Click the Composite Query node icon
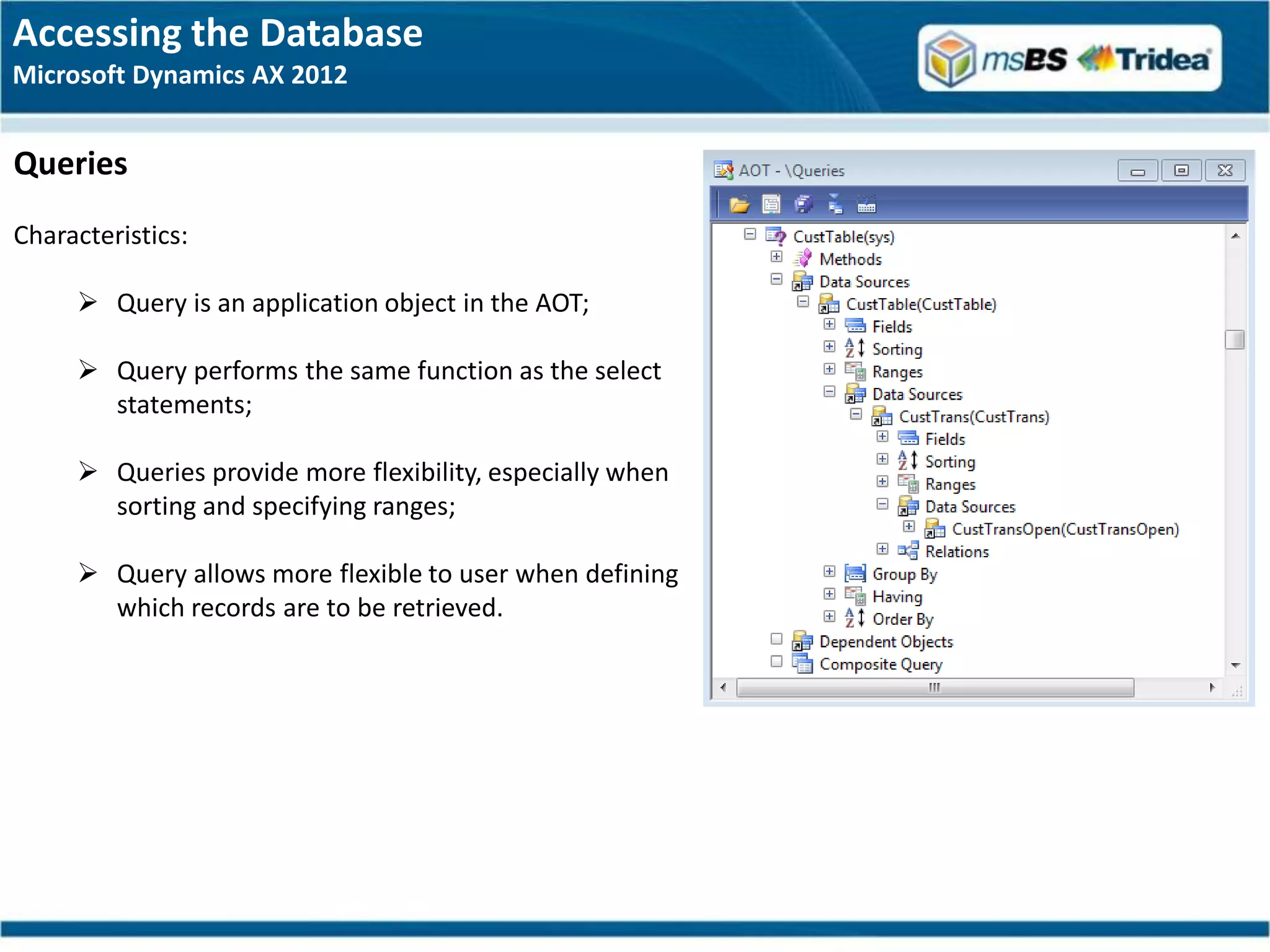The height and width of the screenshot is (952, 1270). click(802, 664)
